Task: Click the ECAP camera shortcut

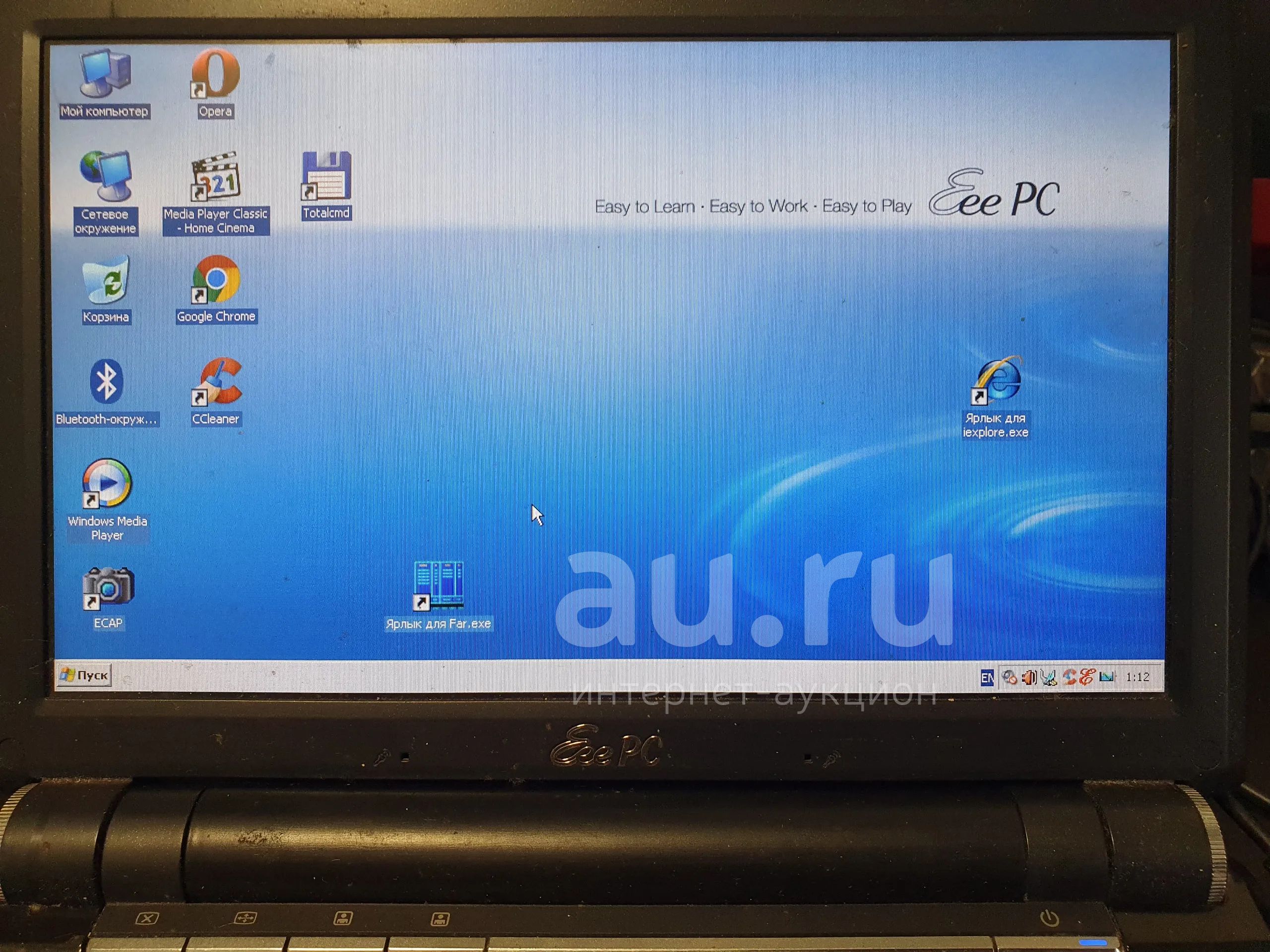Action: pos(108,587)
